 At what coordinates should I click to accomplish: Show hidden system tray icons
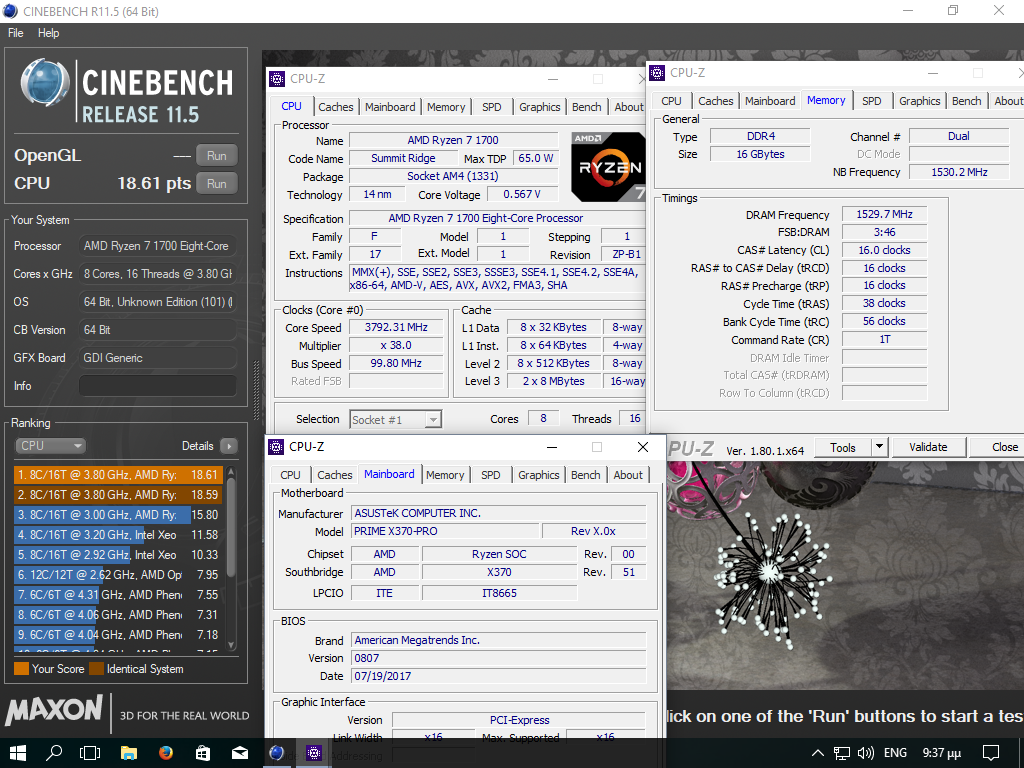tap(817, 753)
